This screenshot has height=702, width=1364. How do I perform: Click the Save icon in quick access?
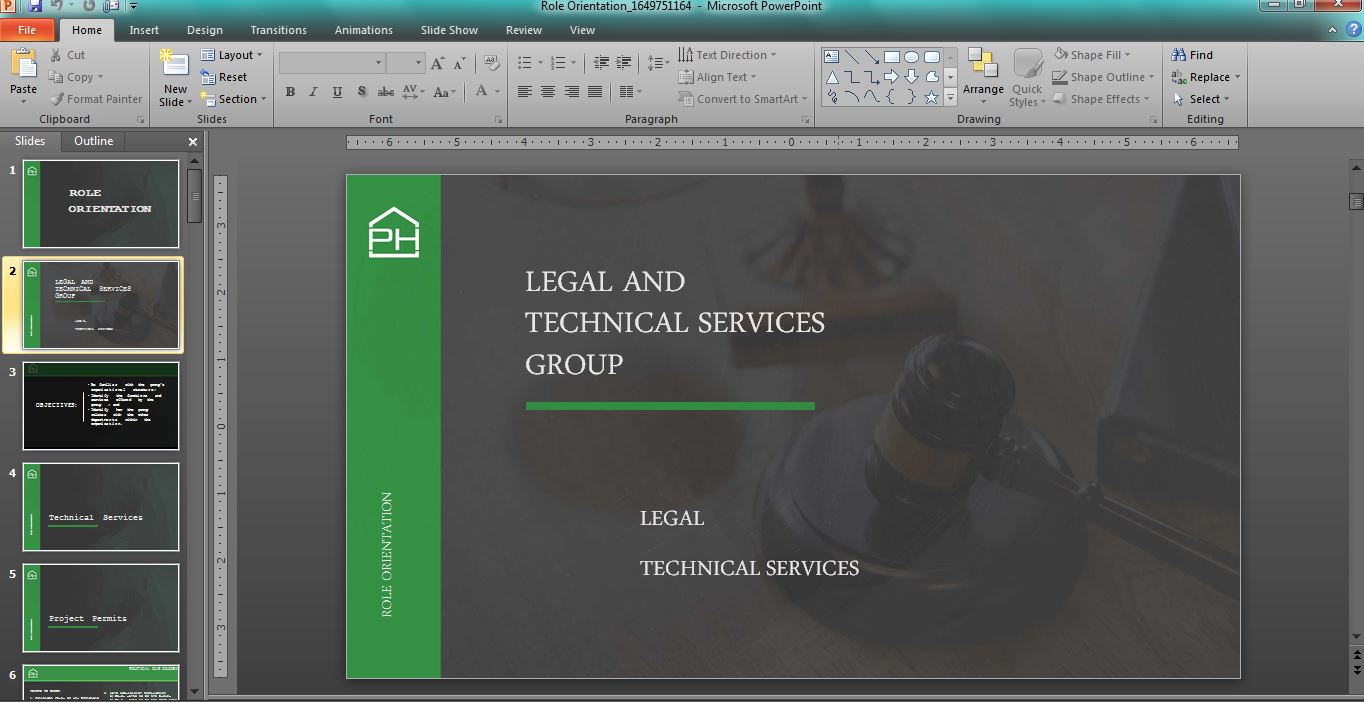point(35,6)
